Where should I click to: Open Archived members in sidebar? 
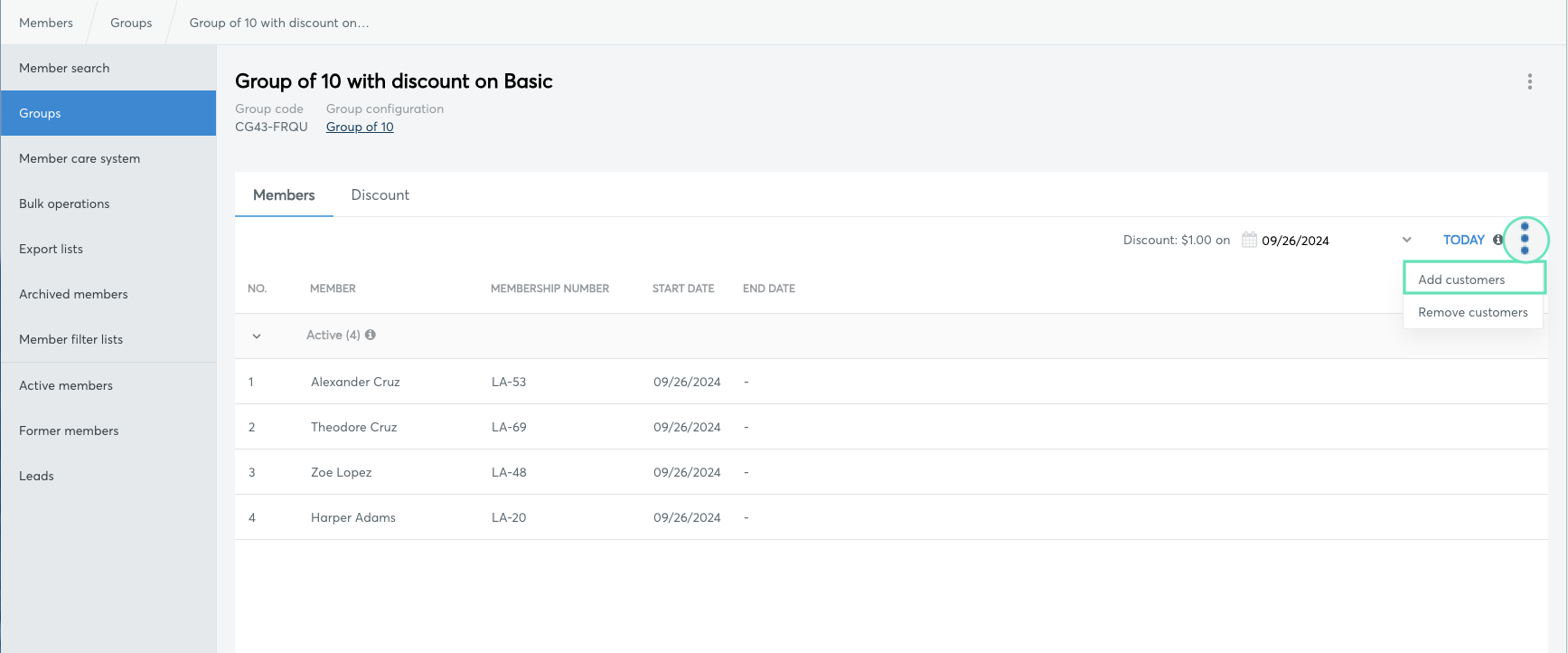[108, 294]
